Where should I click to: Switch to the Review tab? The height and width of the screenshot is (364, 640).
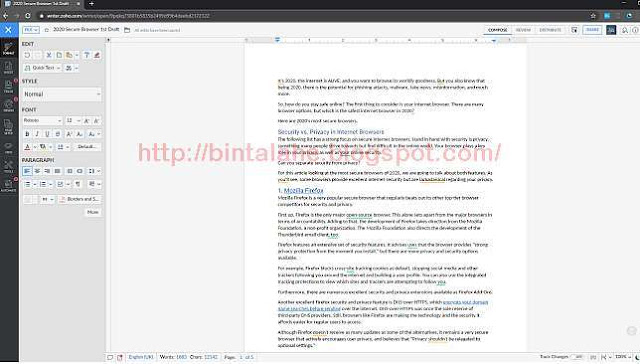coord(523,30)
